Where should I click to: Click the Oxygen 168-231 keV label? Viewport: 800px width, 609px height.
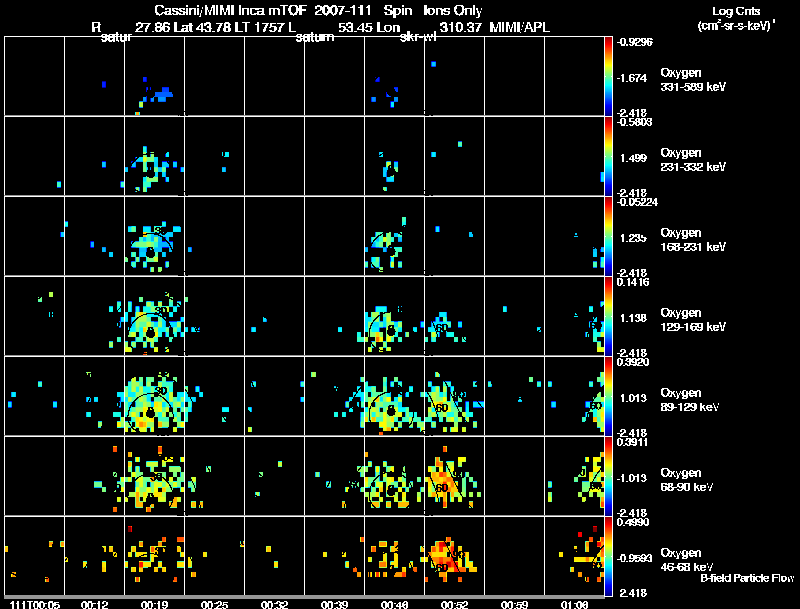pos(693,240)
